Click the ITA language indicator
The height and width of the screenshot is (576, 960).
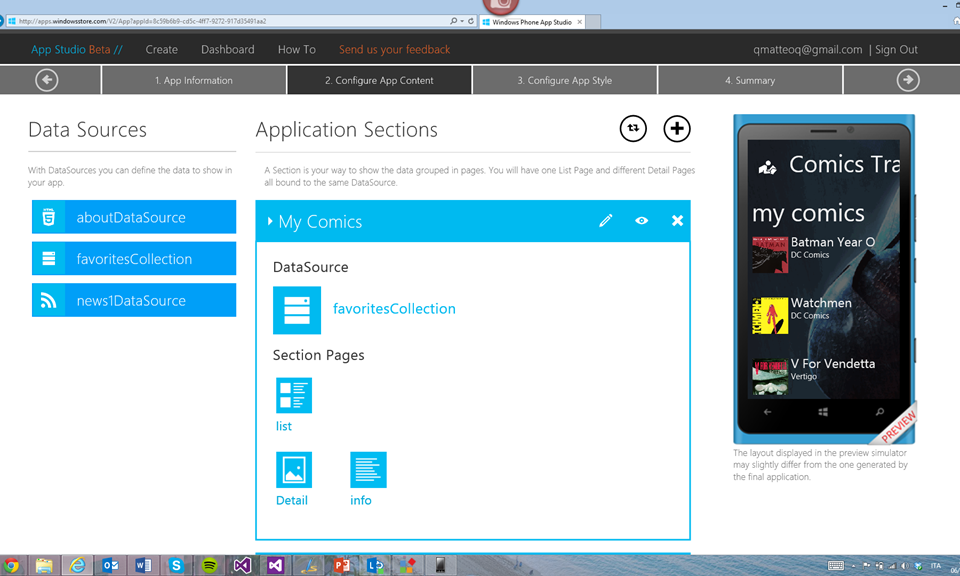pos(936,566)
